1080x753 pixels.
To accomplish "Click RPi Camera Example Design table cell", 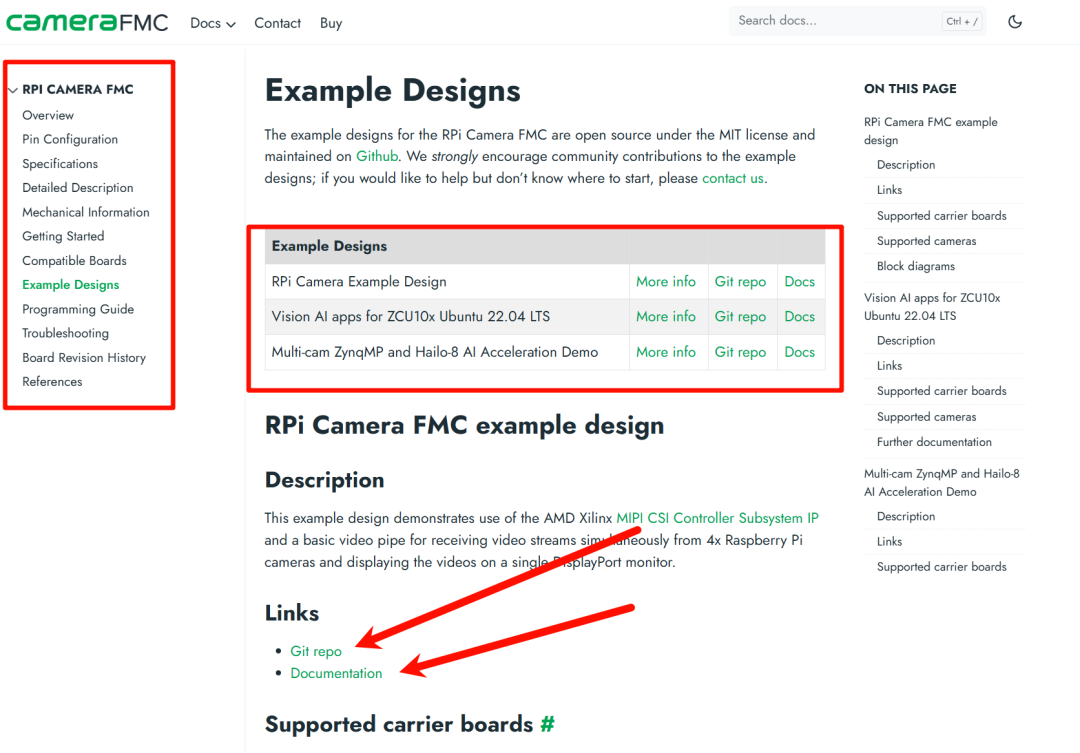I will click(447, 282).
